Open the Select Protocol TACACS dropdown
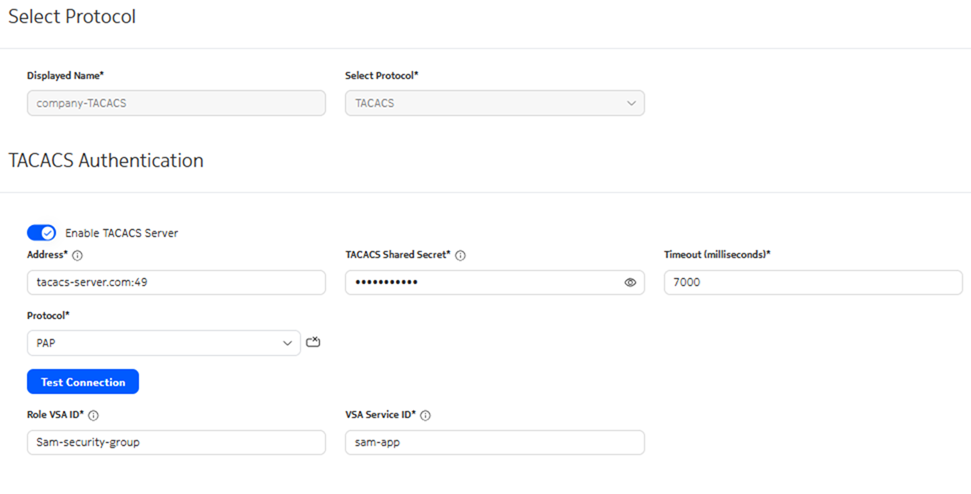The image size is (971, 494). click(494, 103)
